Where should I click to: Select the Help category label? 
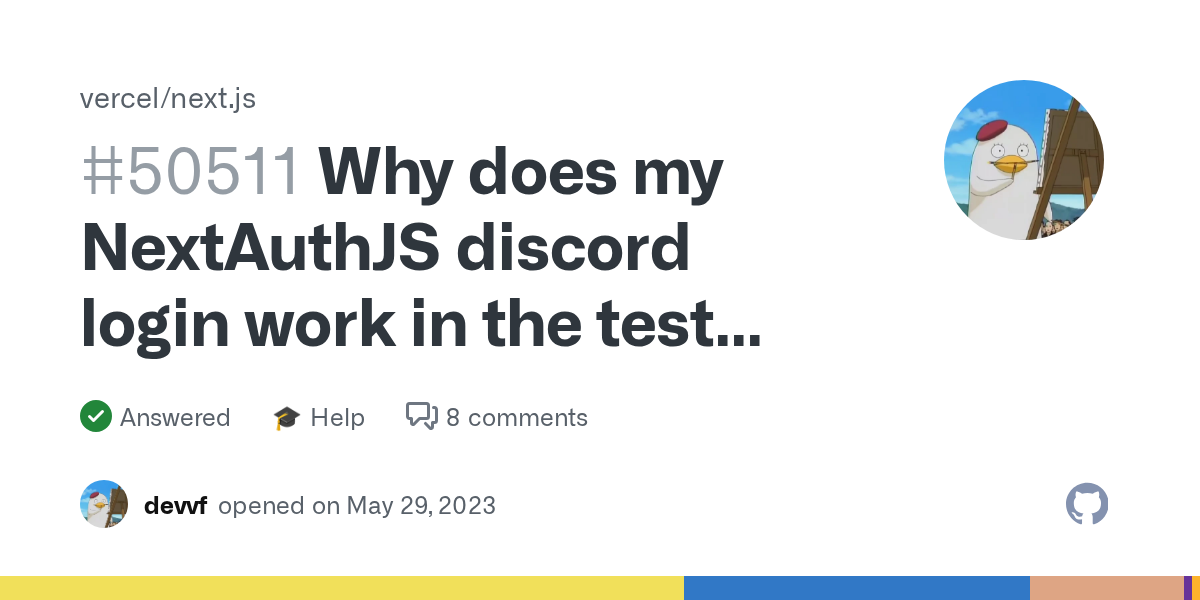pyautogui.click(x=337, y=418)
